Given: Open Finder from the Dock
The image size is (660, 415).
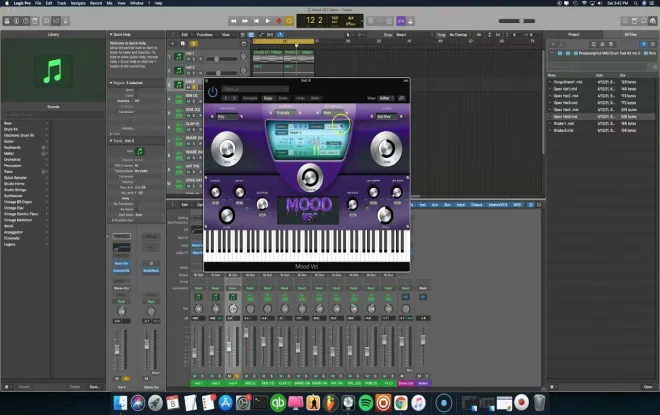Looking at the screenshot, I should 120,403.
